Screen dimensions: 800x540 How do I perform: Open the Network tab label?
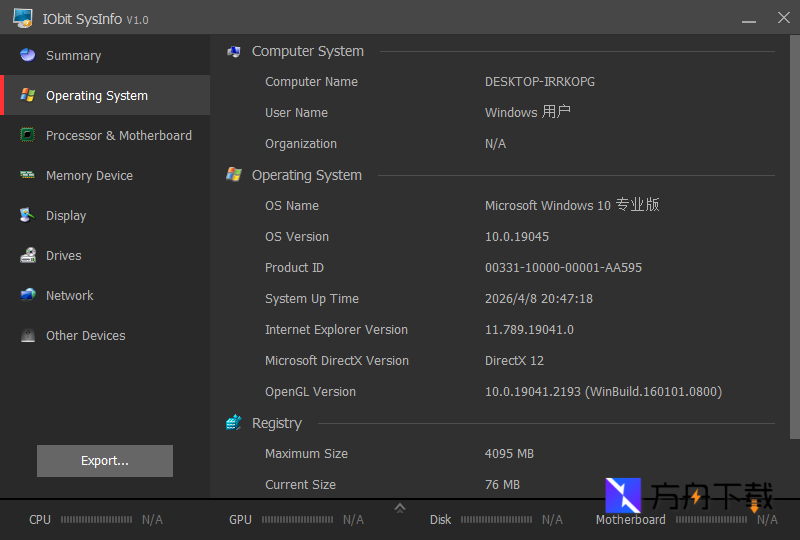point(70,296)
